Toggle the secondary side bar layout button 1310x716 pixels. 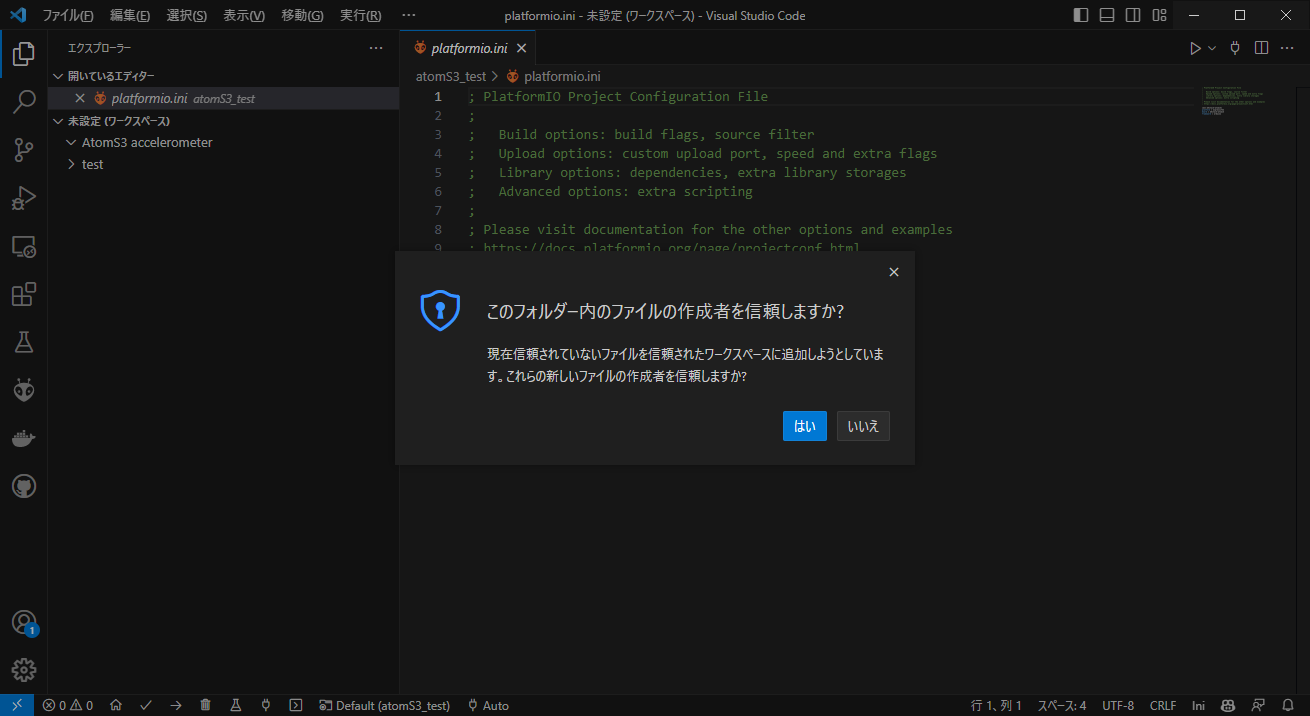coord(1133,16)
